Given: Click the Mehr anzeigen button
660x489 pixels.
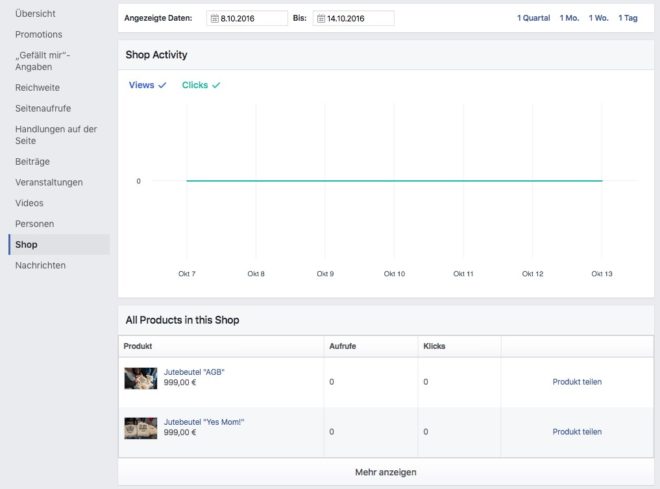Looking at the screenshot, I should [x=386, y=472].
